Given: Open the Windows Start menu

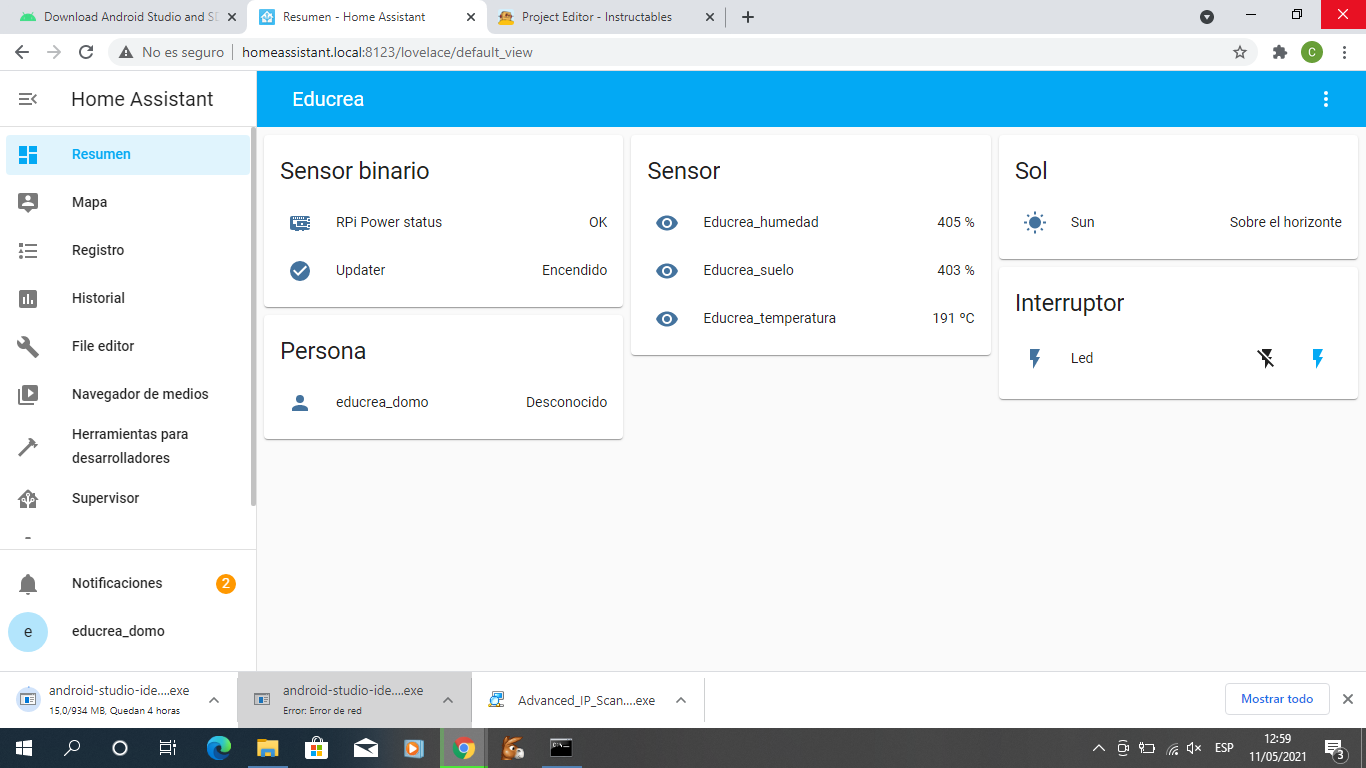Looking at the screenshot, I should tap(24, 748).
